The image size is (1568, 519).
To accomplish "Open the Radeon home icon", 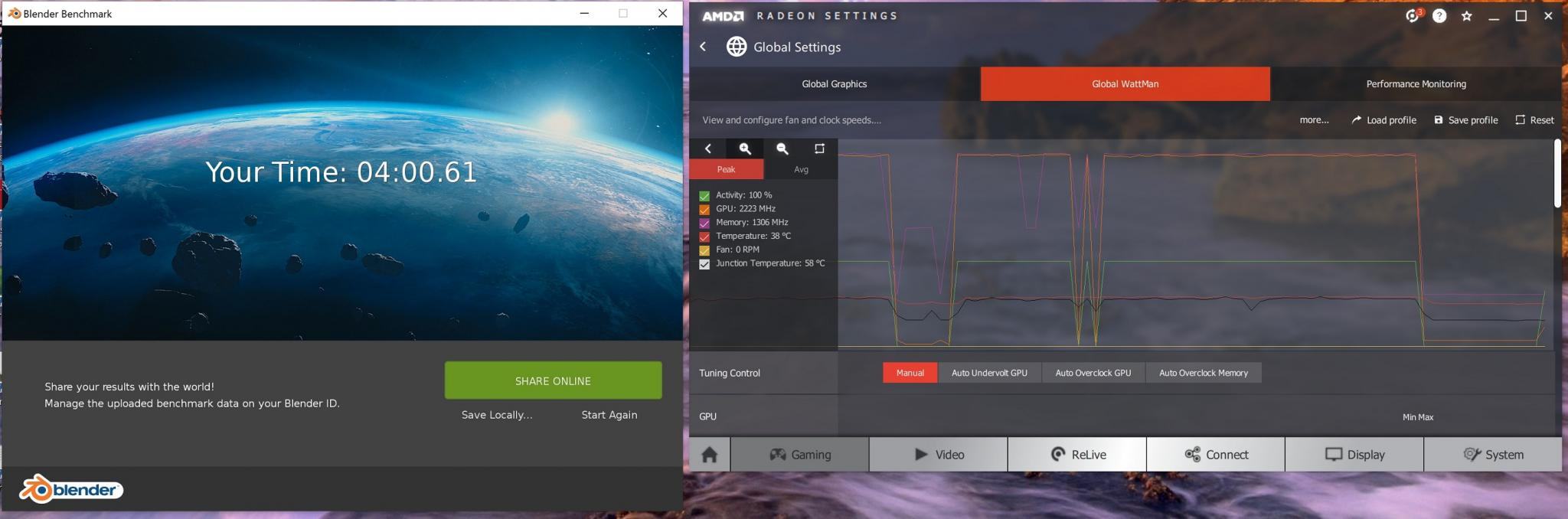I will click(x=710, y=455).
